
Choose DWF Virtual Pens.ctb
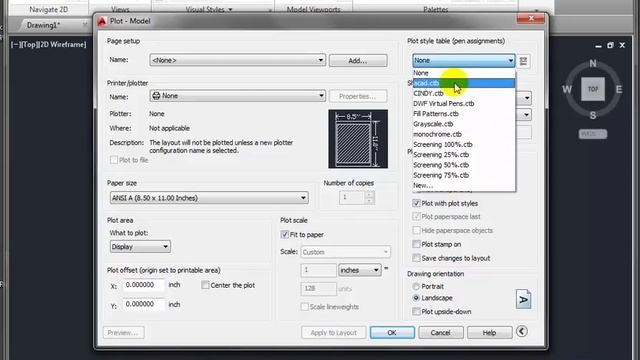[464, 103]
